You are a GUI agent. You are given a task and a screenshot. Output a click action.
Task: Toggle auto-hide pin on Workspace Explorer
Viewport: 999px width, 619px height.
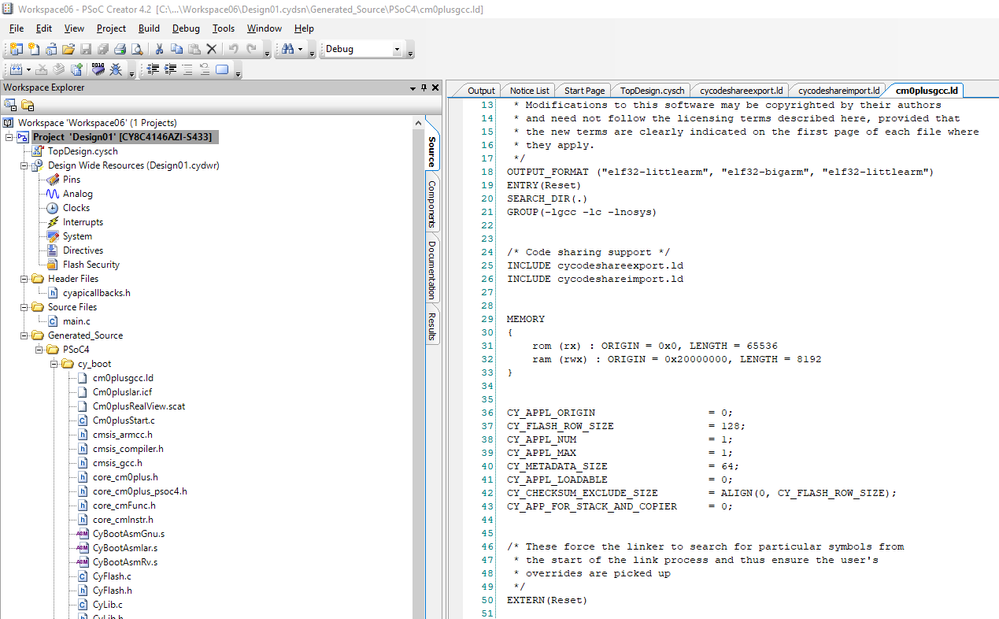click(424, 88)
